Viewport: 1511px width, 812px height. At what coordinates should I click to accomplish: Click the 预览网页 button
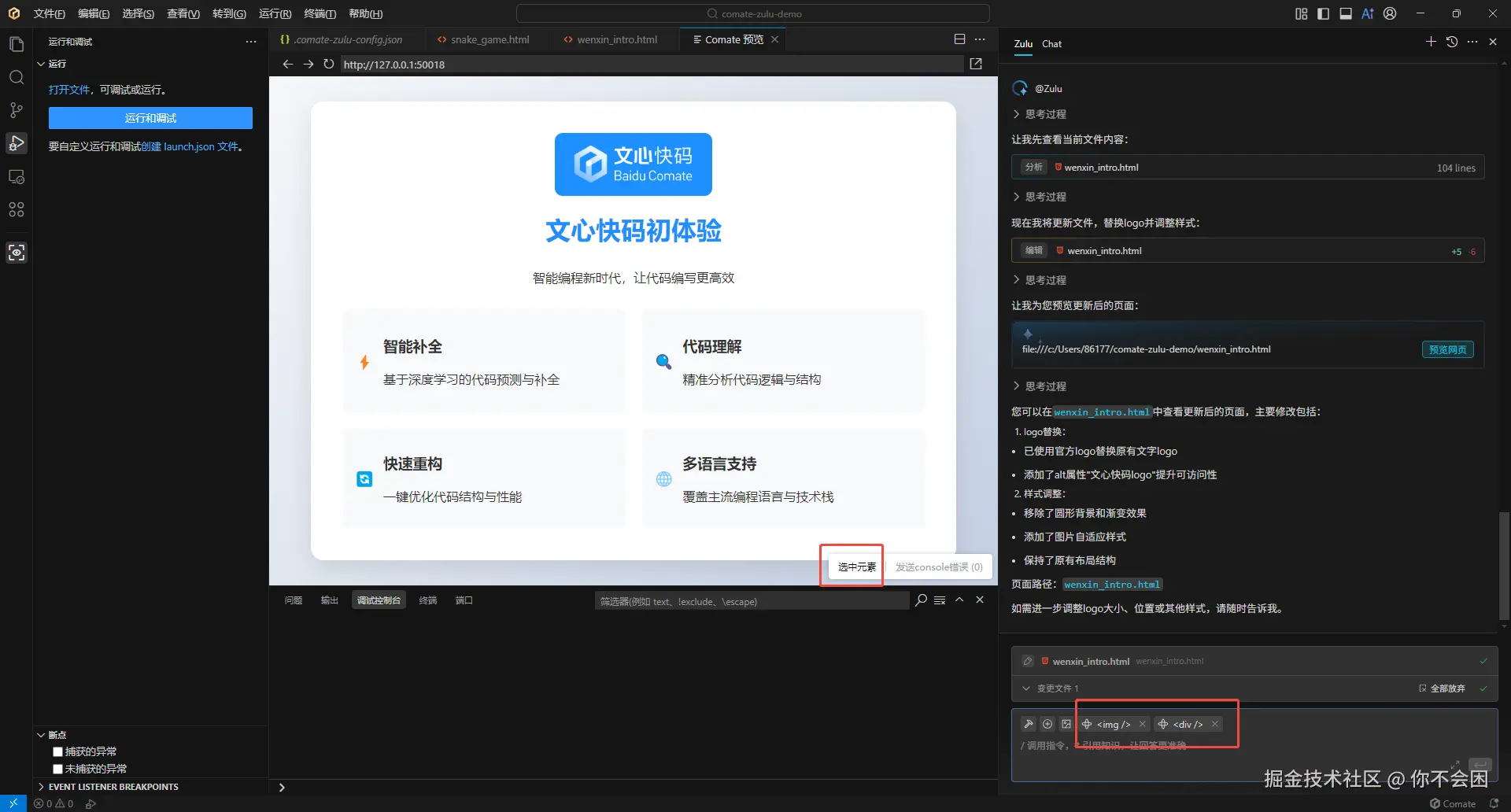[x=1448, y=349]
